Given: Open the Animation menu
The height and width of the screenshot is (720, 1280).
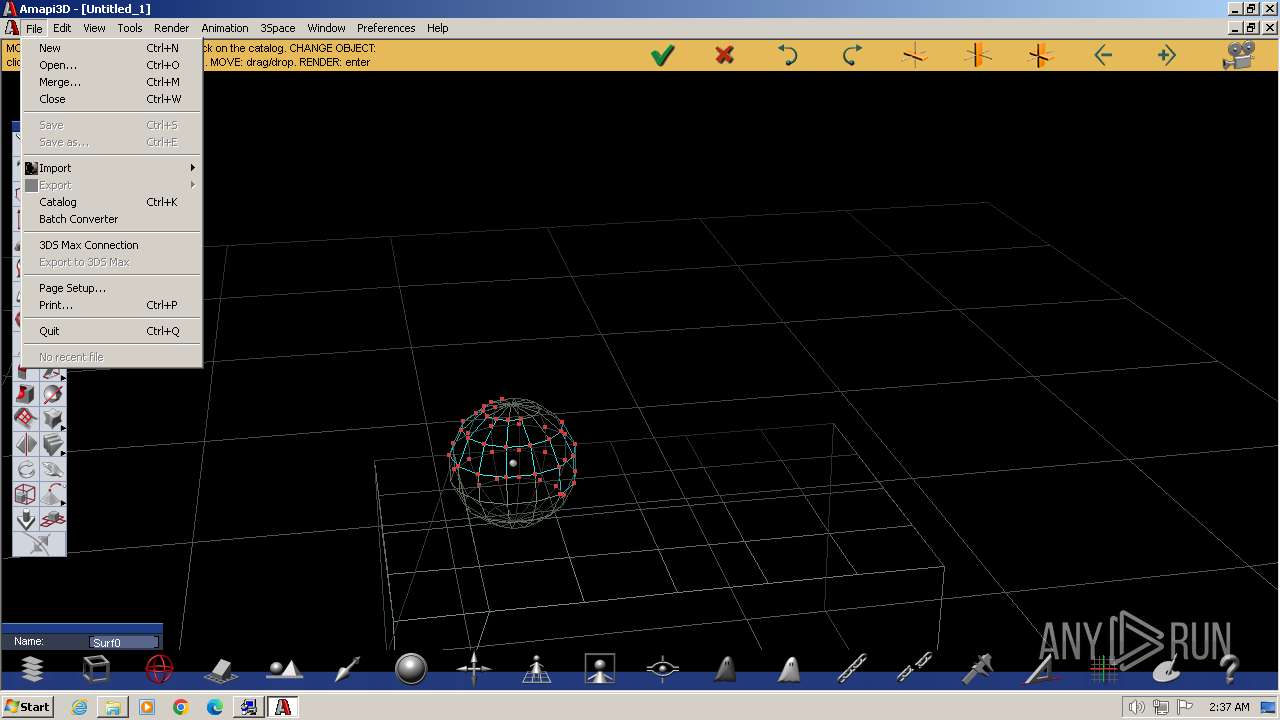Looking at the screenshot, I should [225, 28].
